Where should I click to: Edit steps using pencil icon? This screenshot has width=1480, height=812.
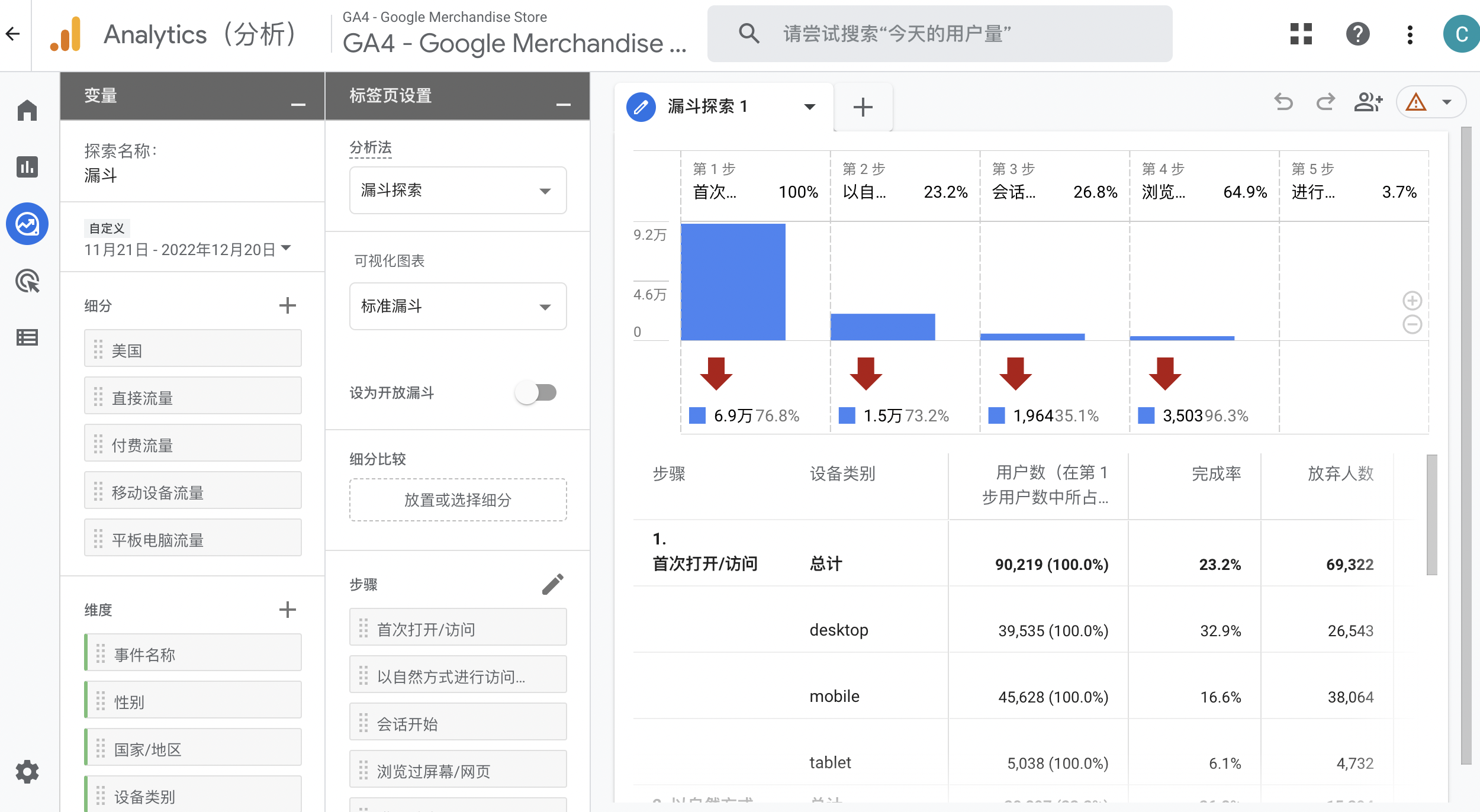pyautogui.click(x=552, y=584)
